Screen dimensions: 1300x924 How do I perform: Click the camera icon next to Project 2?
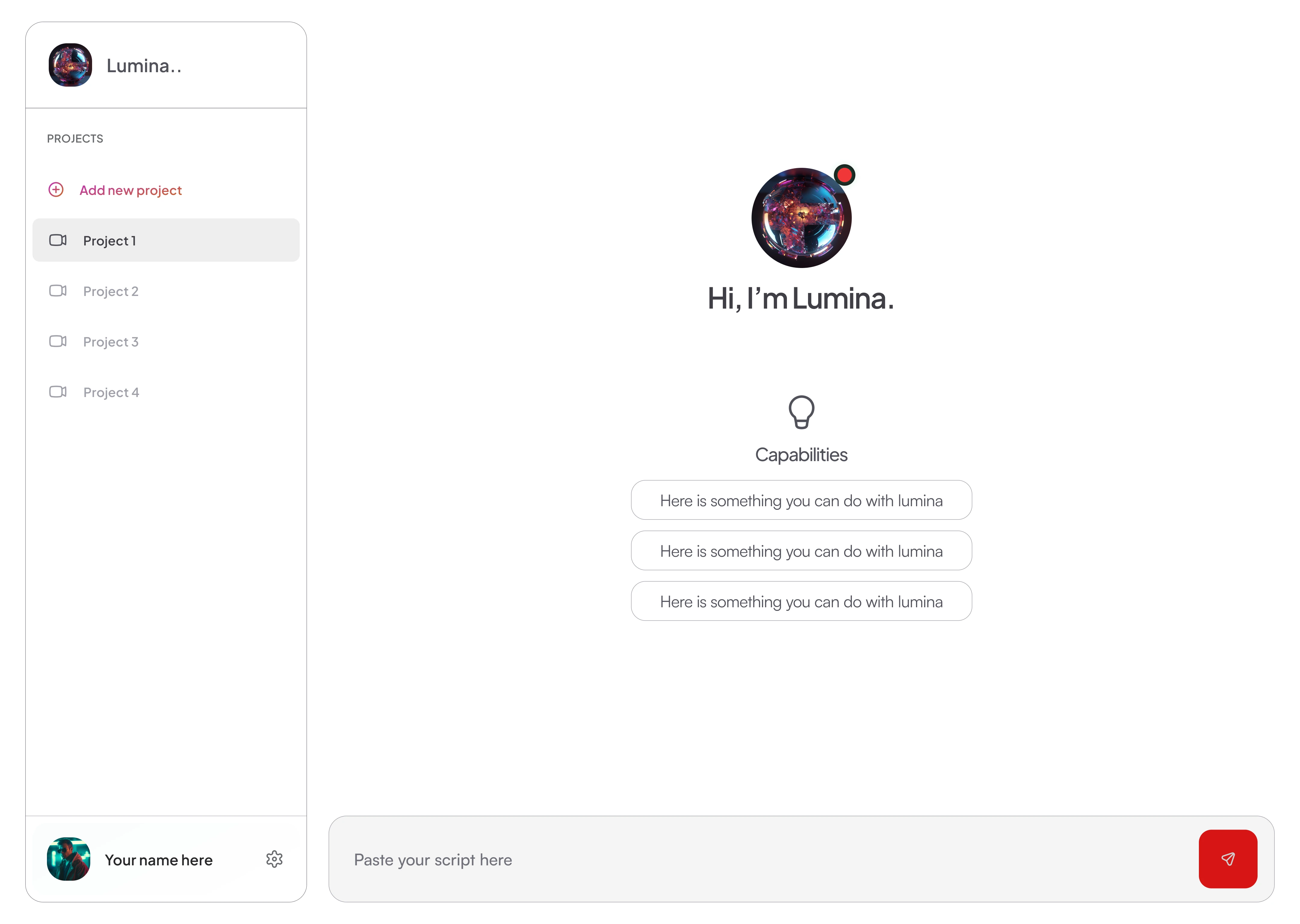pos(57,291)
